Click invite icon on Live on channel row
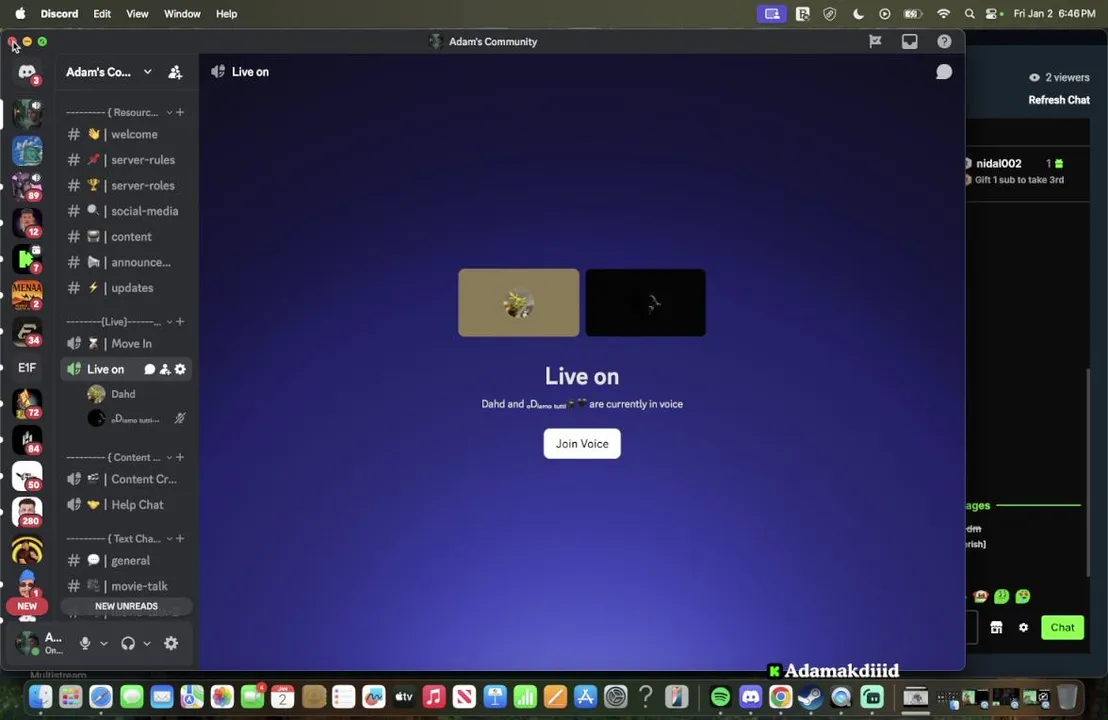 165,369
